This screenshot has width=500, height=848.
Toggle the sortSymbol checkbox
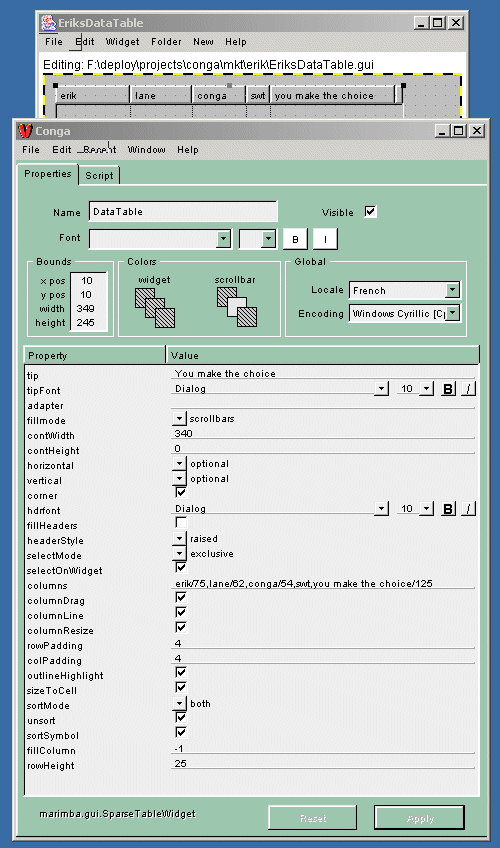[181, 732]
